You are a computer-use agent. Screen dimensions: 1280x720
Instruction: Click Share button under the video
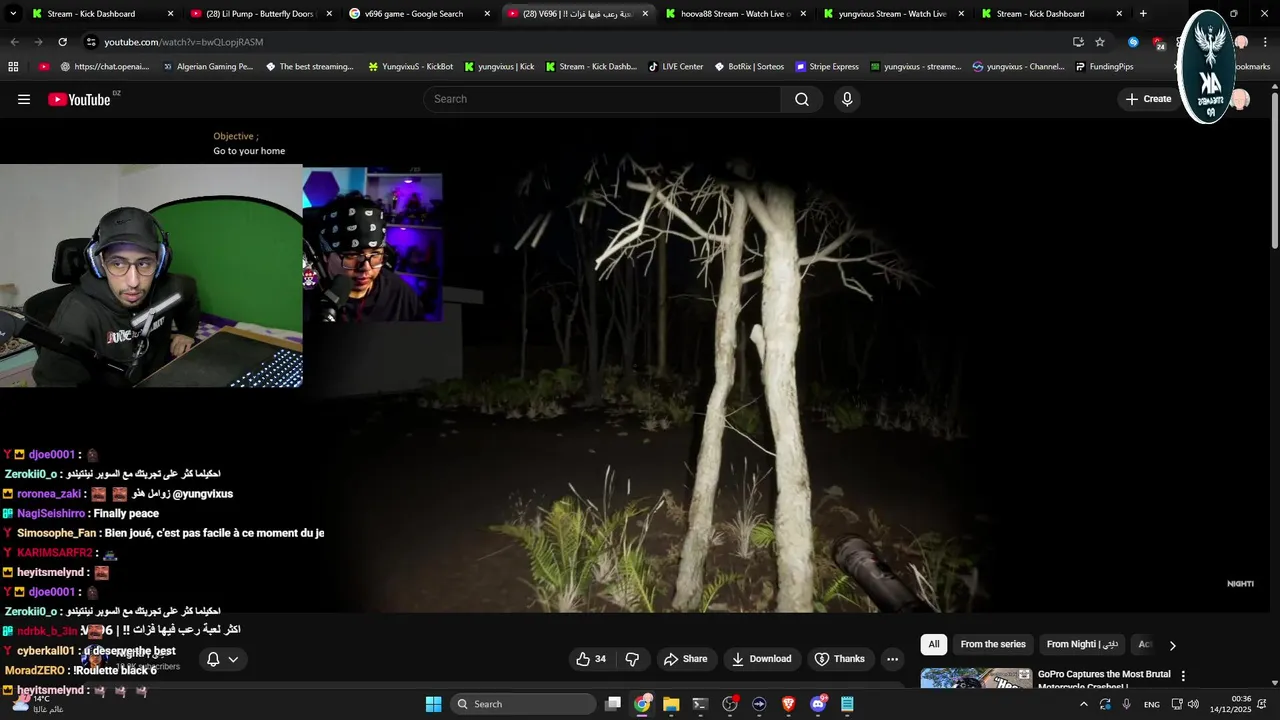tap(686, 659)
